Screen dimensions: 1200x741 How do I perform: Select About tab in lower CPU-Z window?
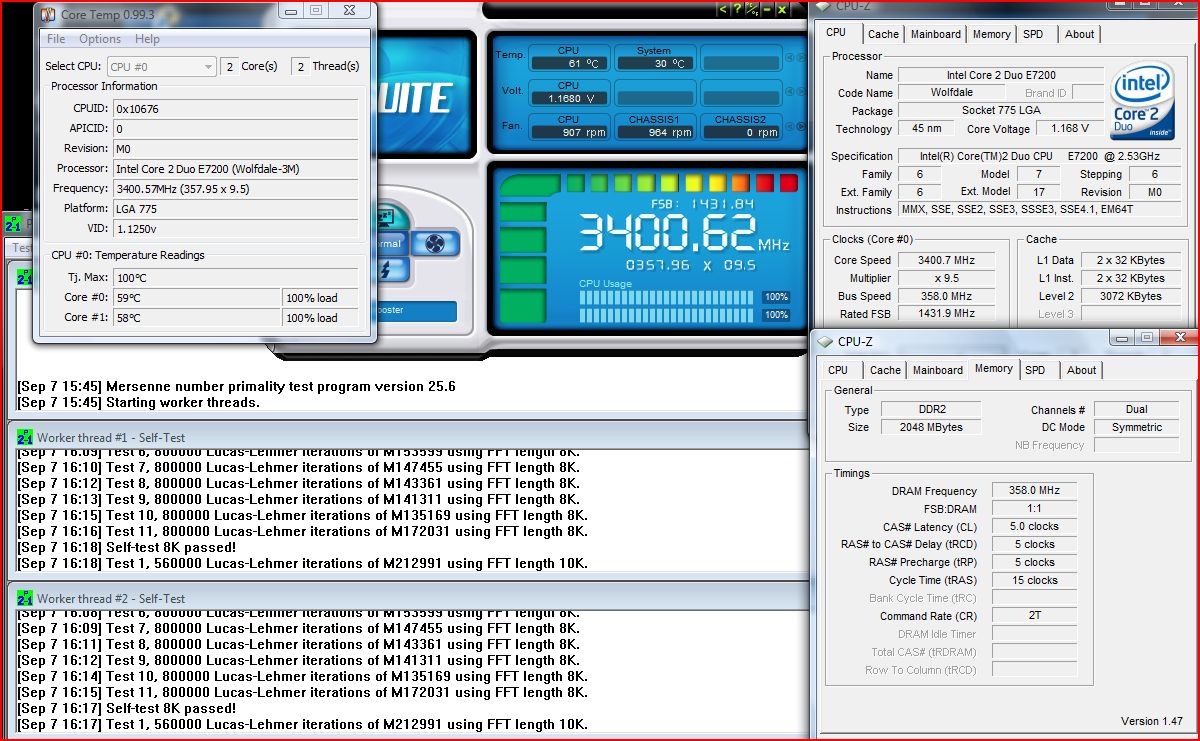[1081, 370]
